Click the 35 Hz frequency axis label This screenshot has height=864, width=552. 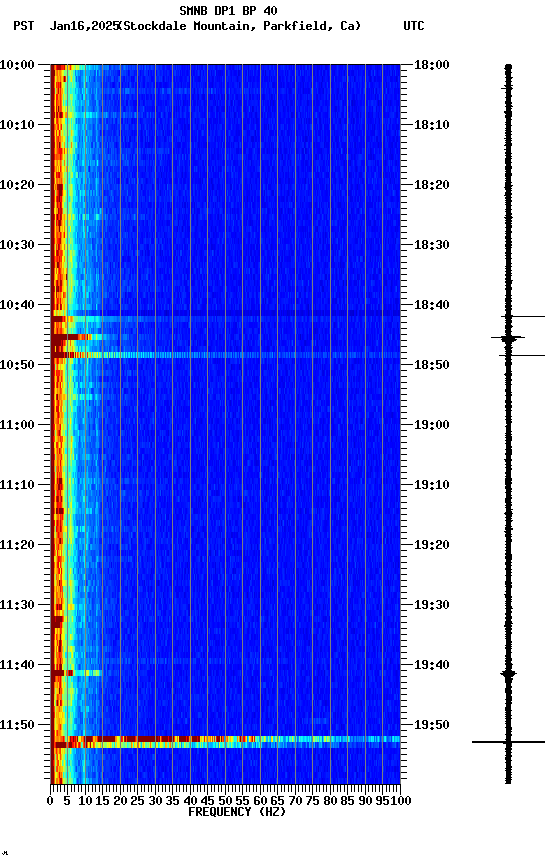[x=173, y=801]
